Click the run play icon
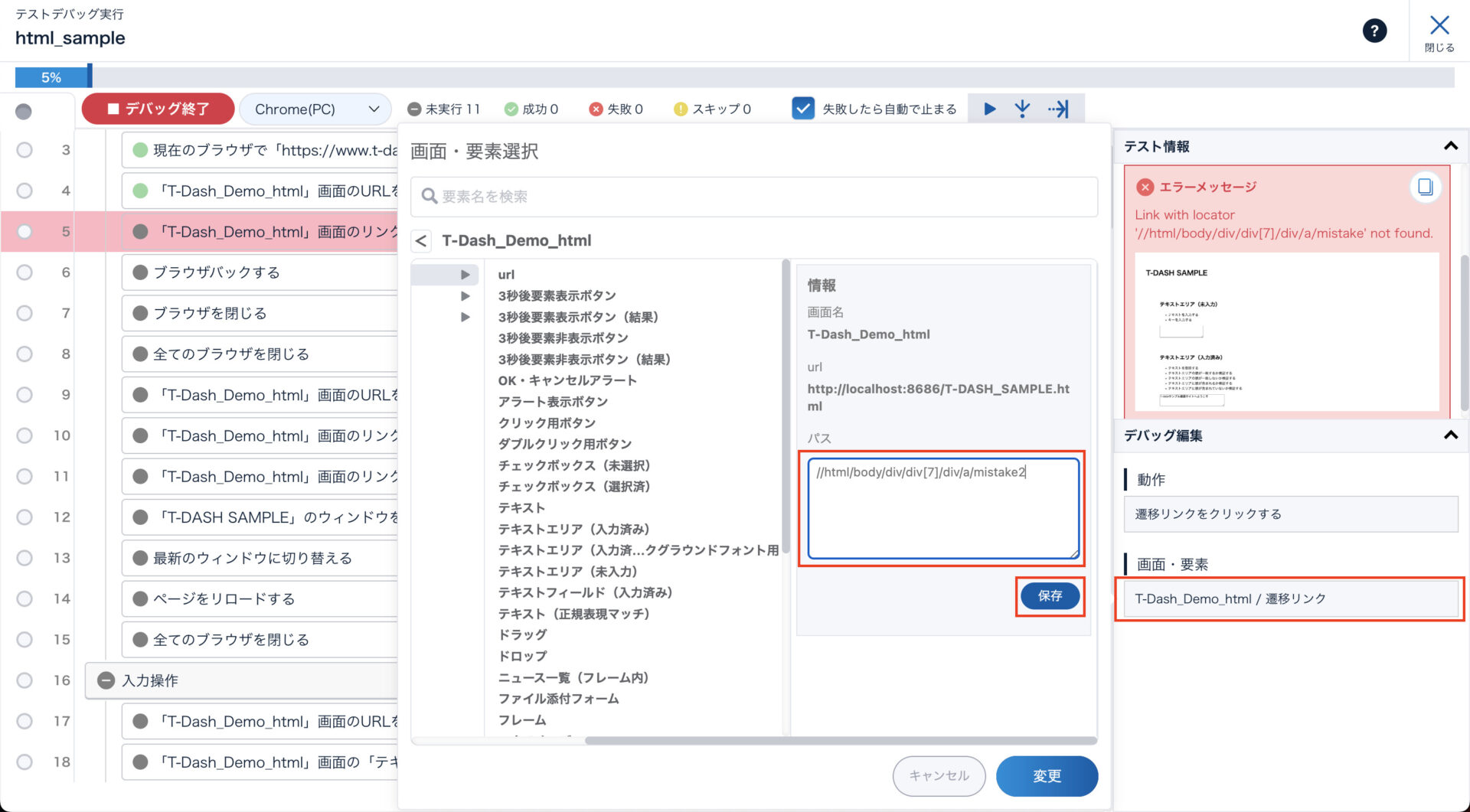1470x812 pixels. [989, 109]
